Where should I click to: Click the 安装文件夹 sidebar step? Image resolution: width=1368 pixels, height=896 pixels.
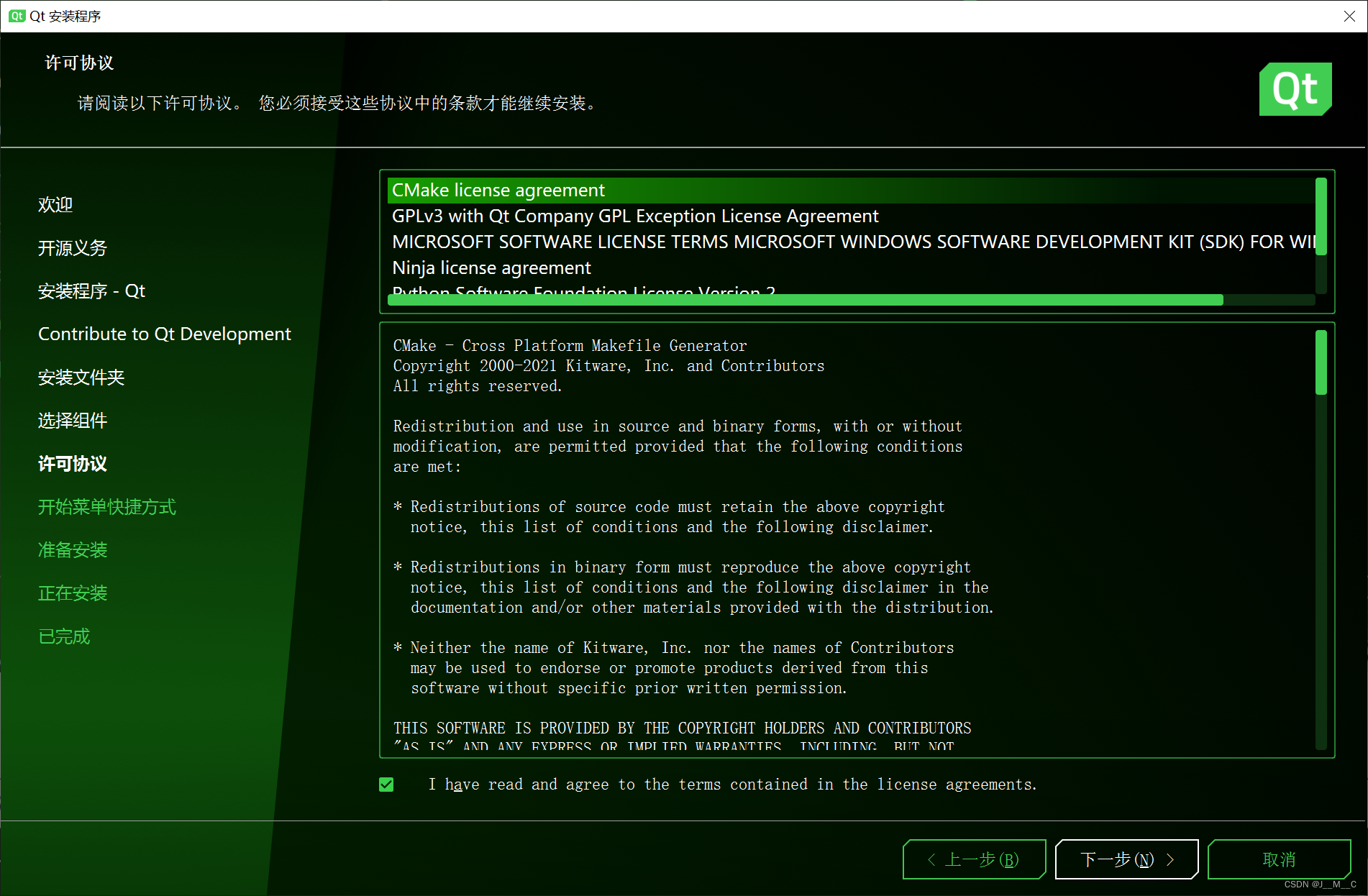81,378
